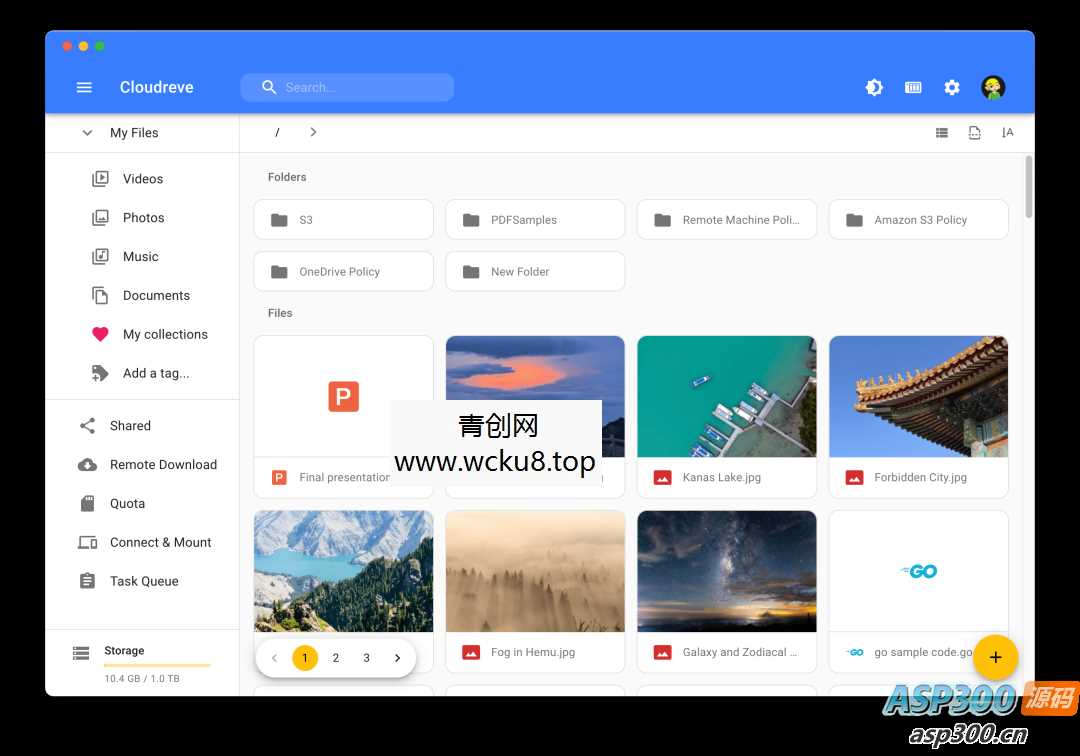Screen dimensions: 1080x756
Task: Open the sort order icon
Action: (x=1007, y=132)
